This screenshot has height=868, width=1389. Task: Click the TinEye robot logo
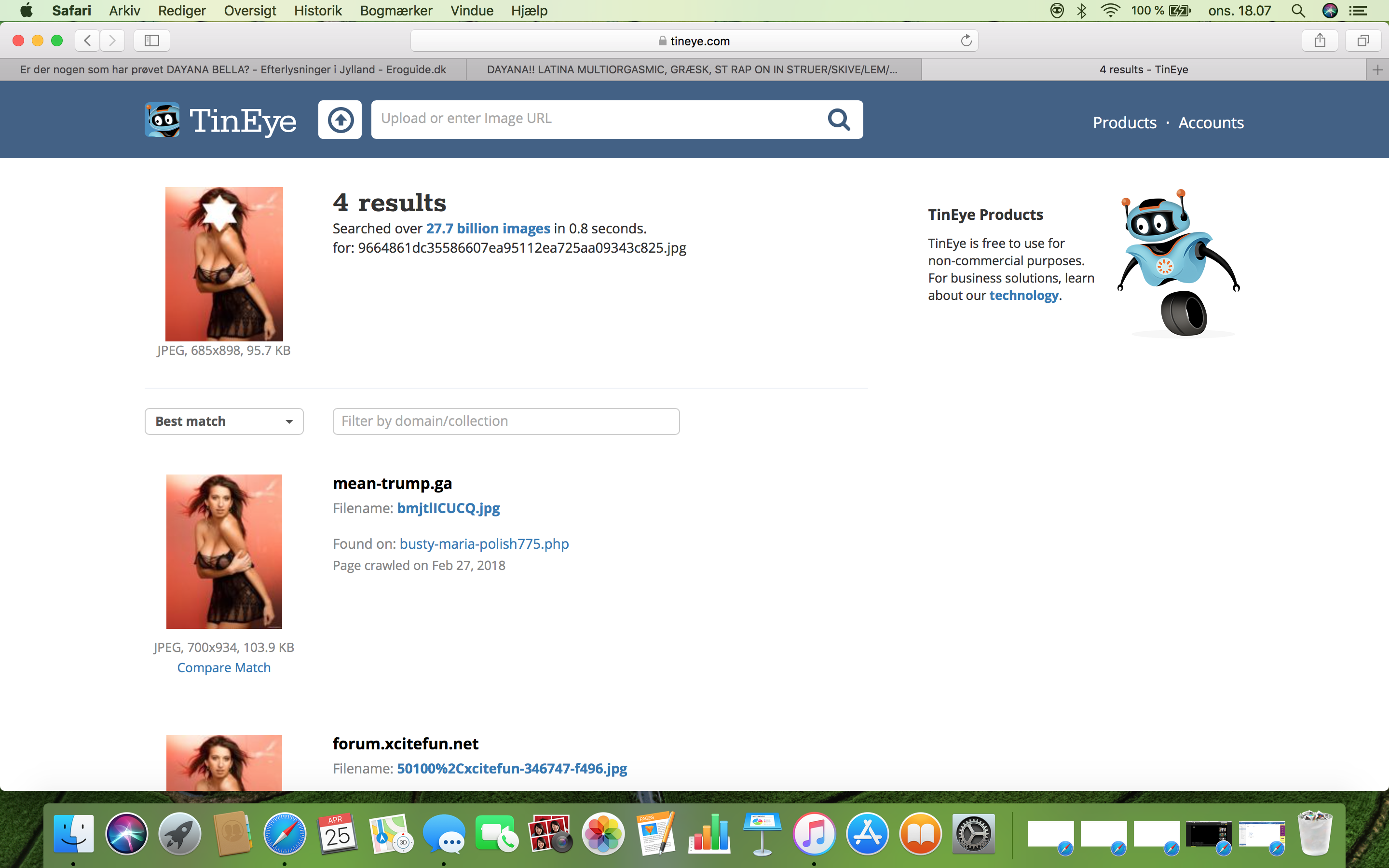[x=163, y=120]
